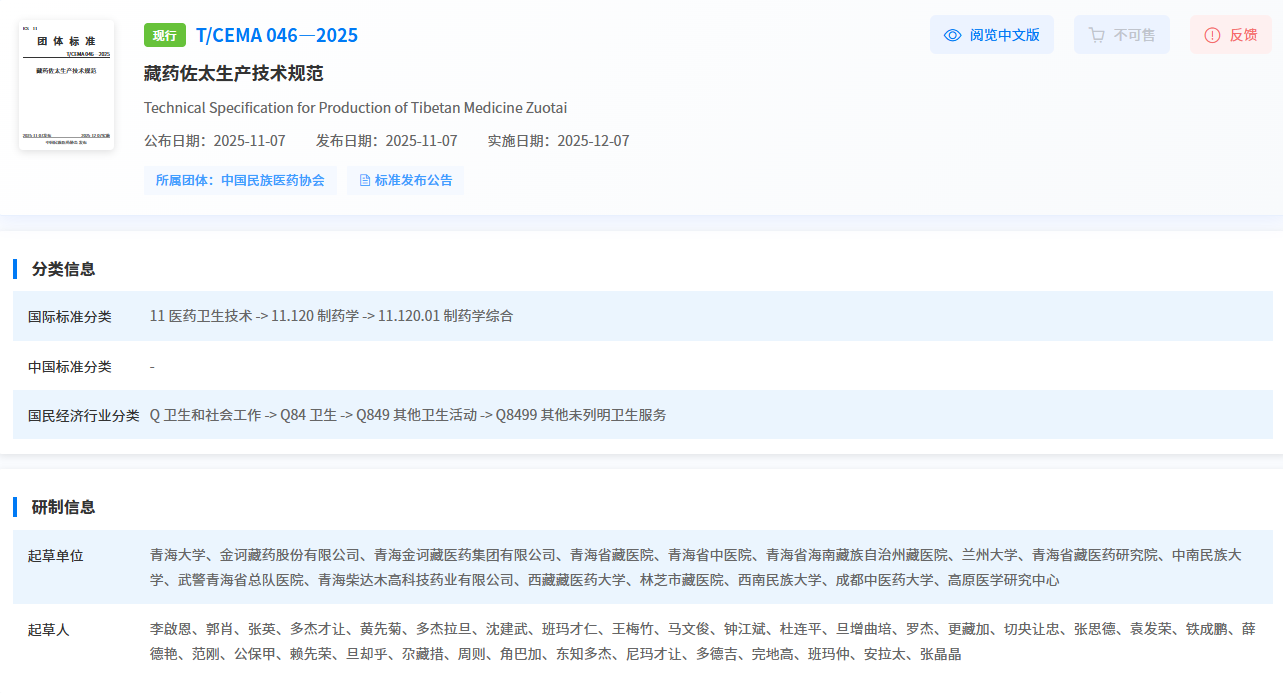Click the 分类信息 section heading
The width and height of the screenshot is (1283, 693).
(64, 269)
